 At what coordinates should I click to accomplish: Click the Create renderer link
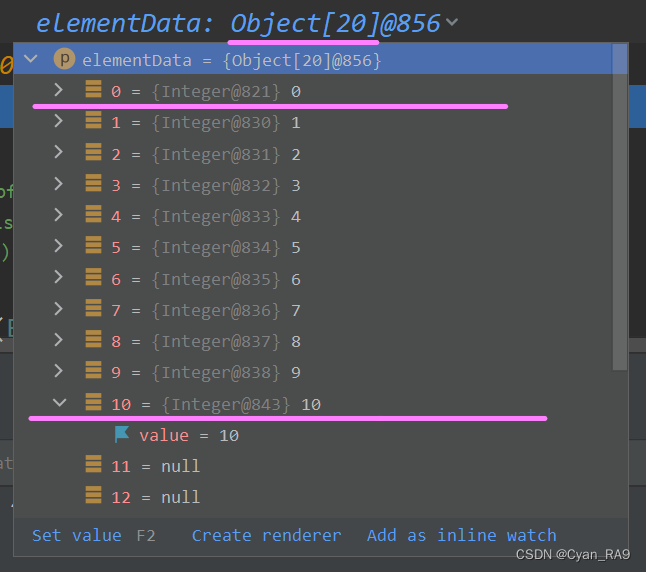[266, 535]
